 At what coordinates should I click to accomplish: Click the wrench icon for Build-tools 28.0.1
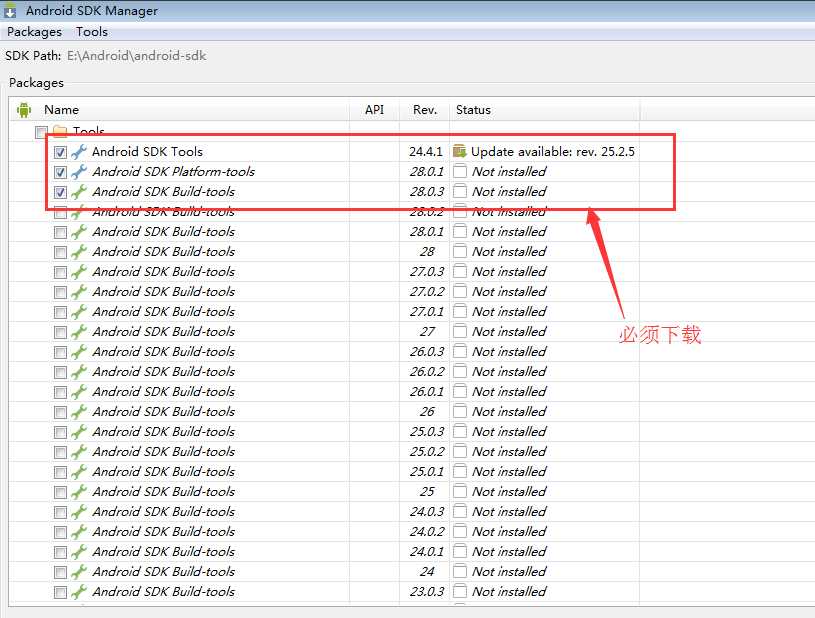[79, 232]
